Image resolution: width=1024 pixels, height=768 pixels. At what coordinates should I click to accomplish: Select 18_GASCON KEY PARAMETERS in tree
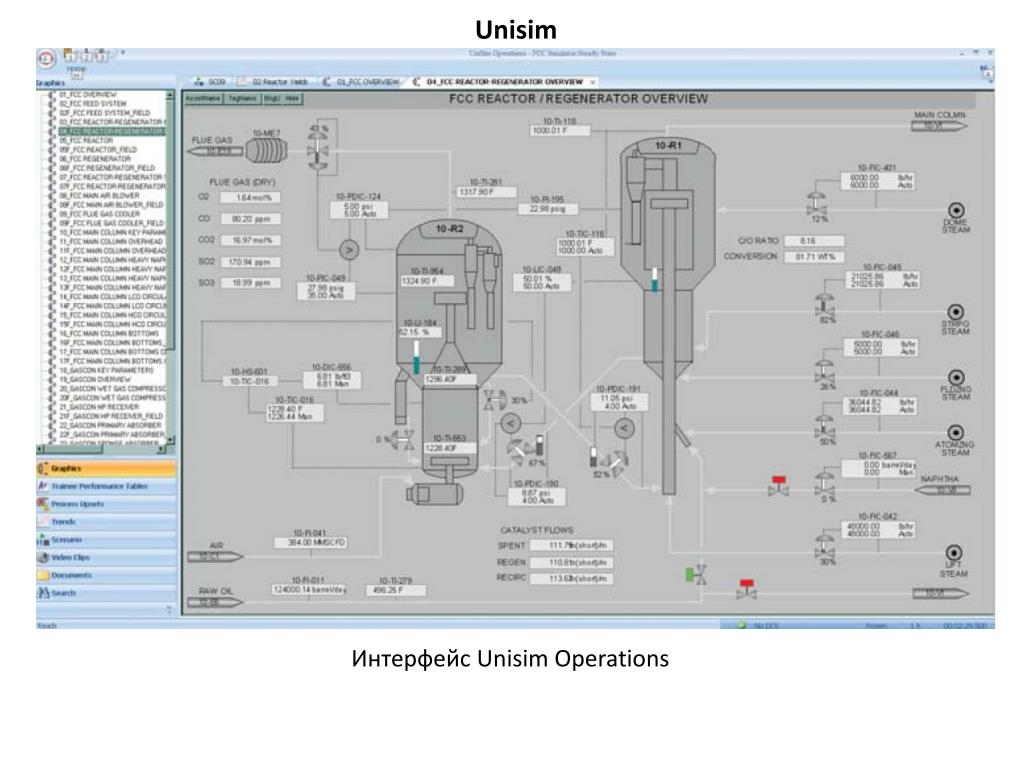point(106,370)
